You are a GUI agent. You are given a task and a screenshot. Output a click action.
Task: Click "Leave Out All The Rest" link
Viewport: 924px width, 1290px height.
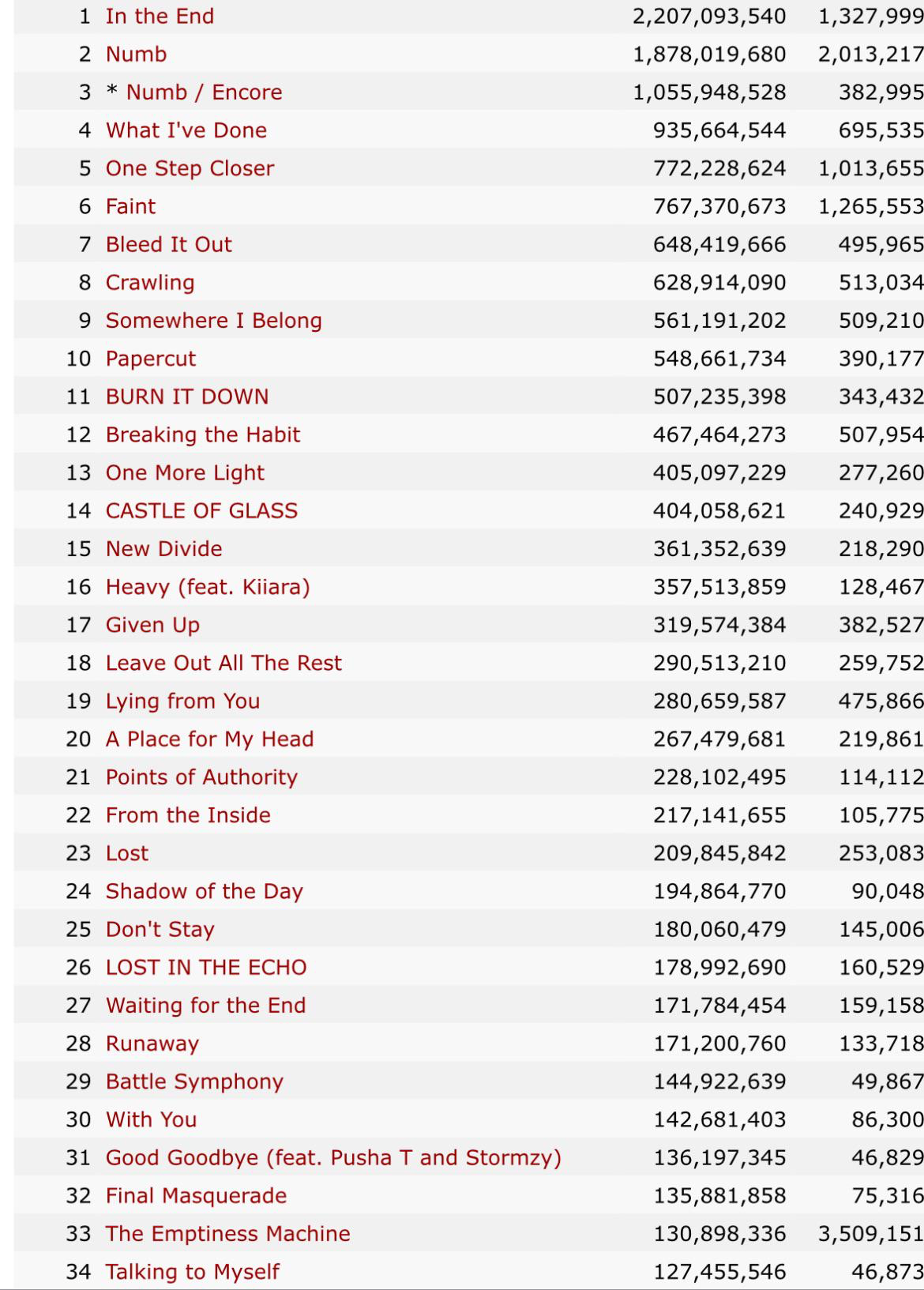click(223, 663)
